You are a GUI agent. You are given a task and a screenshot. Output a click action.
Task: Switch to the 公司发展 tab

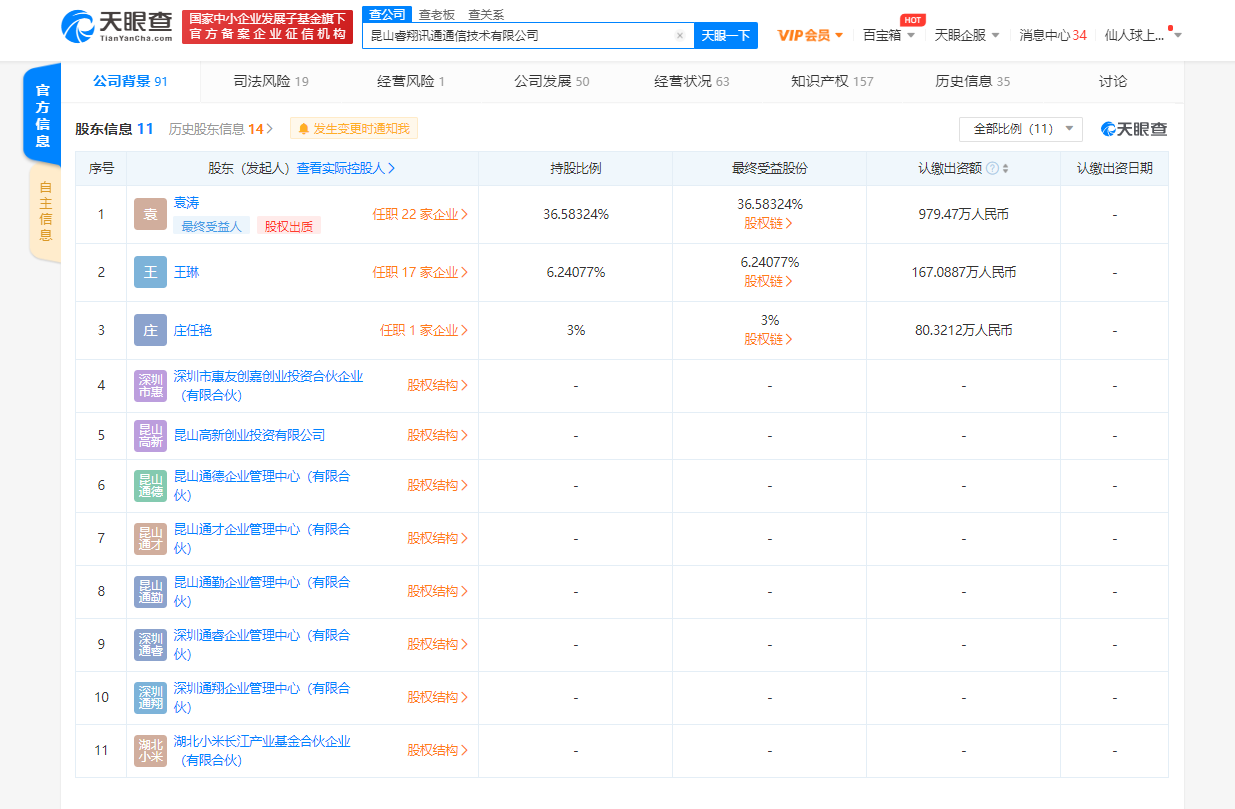tap(551, 81)
